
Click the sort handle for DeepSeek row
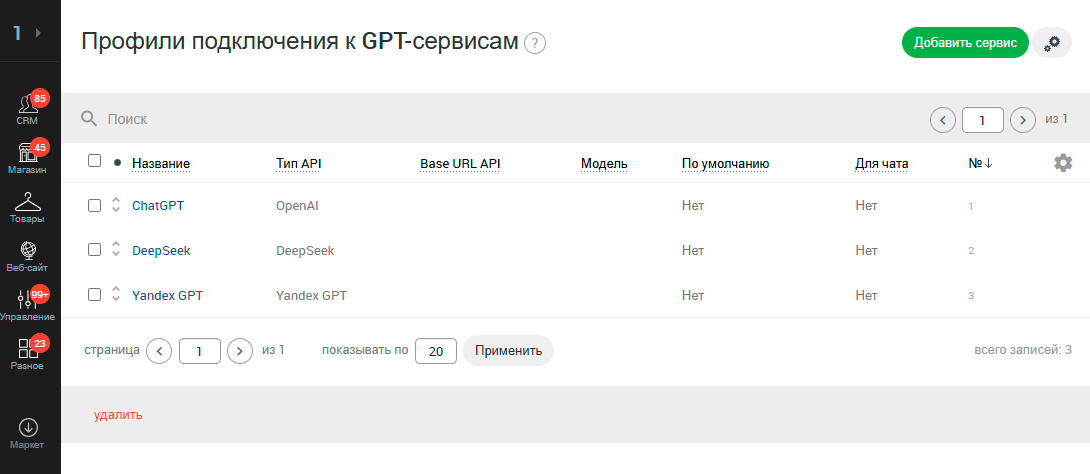pos(116,250)
